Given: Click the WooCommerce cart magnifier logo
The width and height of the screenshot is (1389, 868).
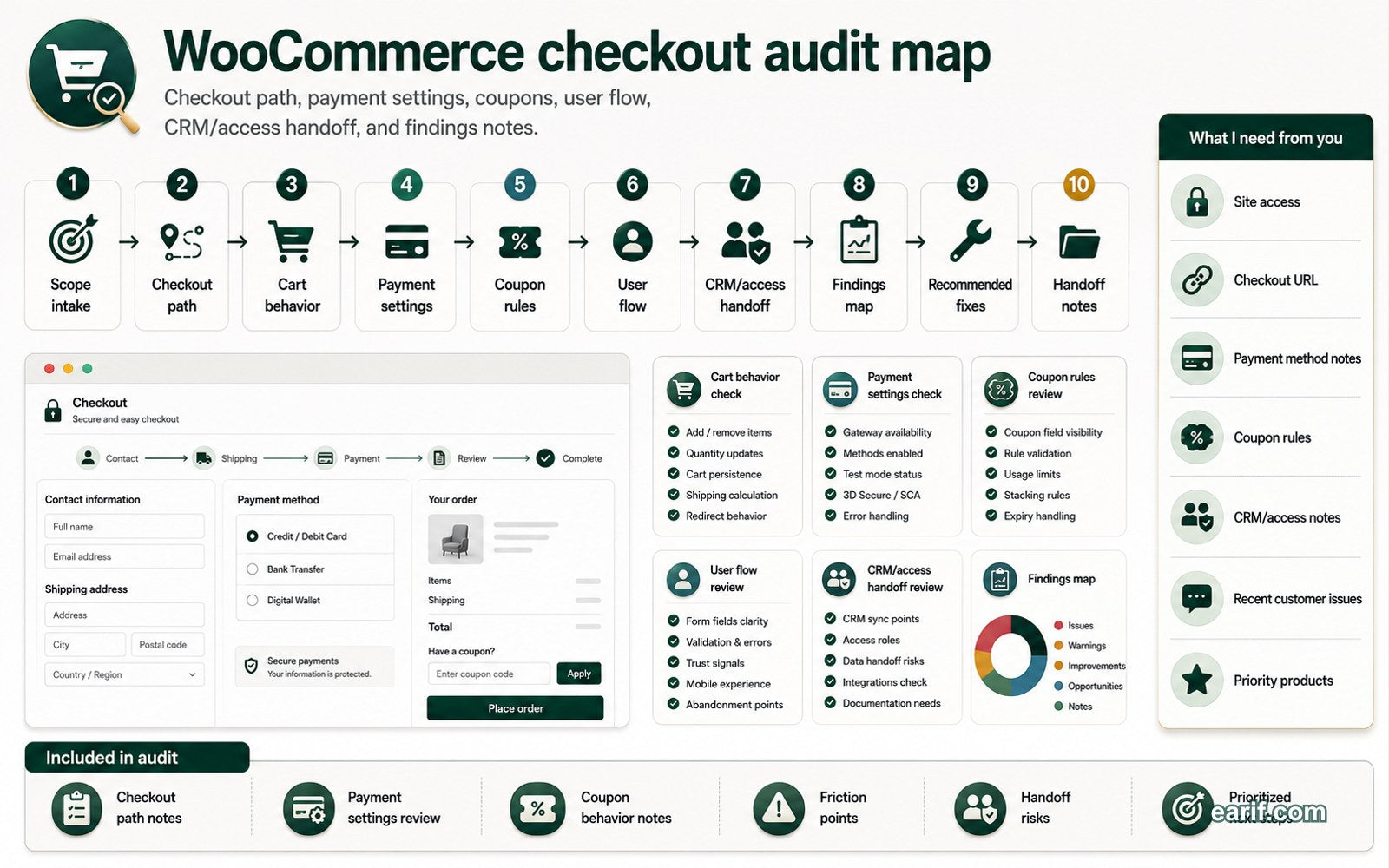Looking at the screenshot, I should [x=84, y=76].
